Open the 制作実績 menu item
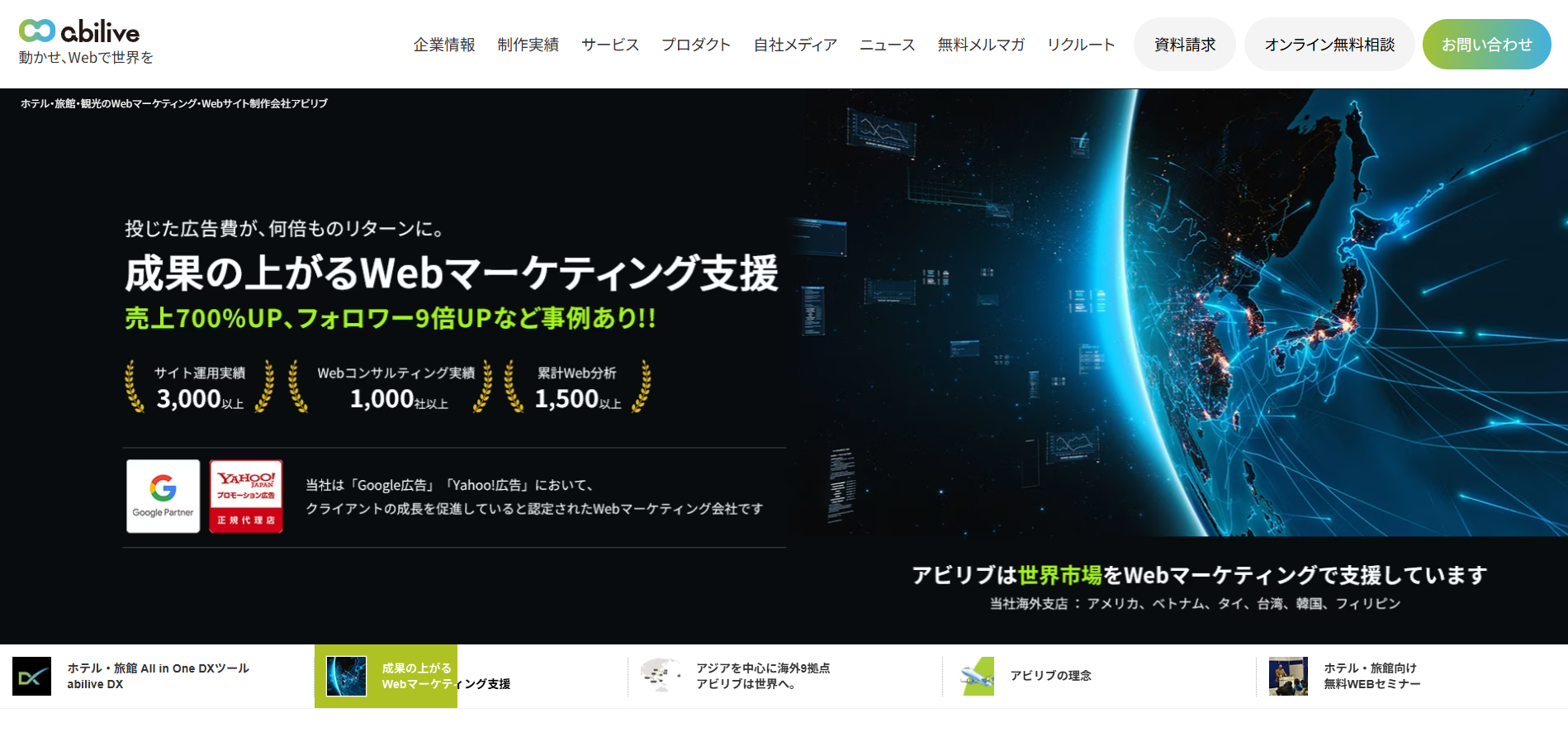1568x751 pixels. click(528, 45)
